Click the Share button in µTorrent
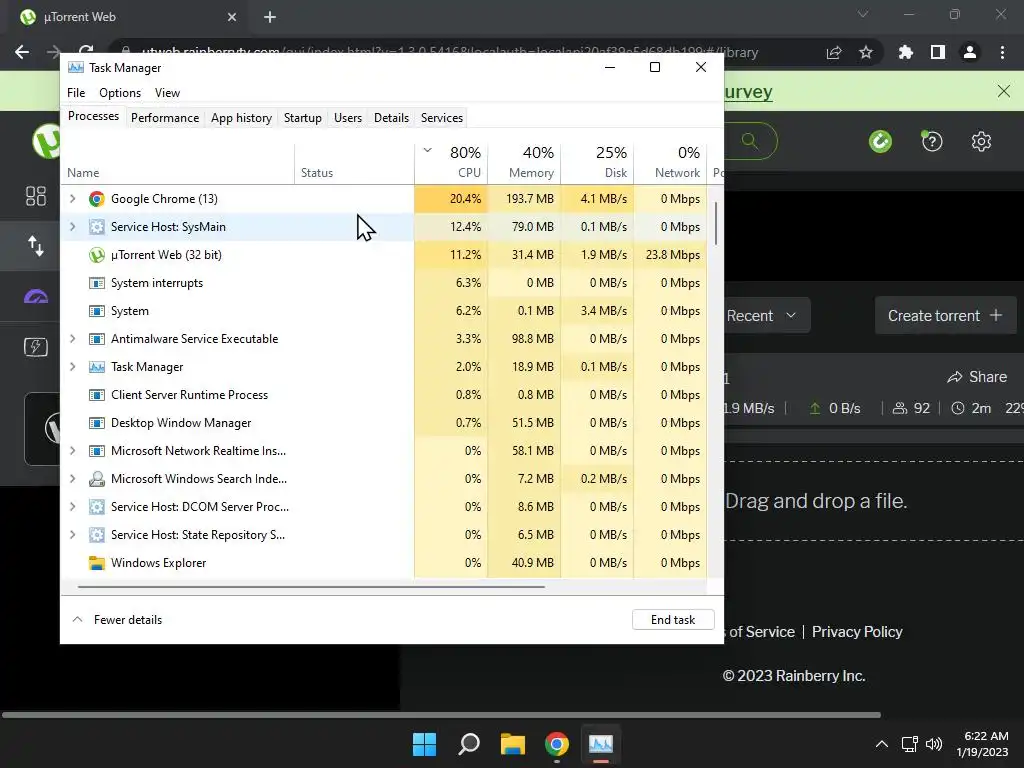The height and width of the screenshot is (768, 1024). click(977, 377)
